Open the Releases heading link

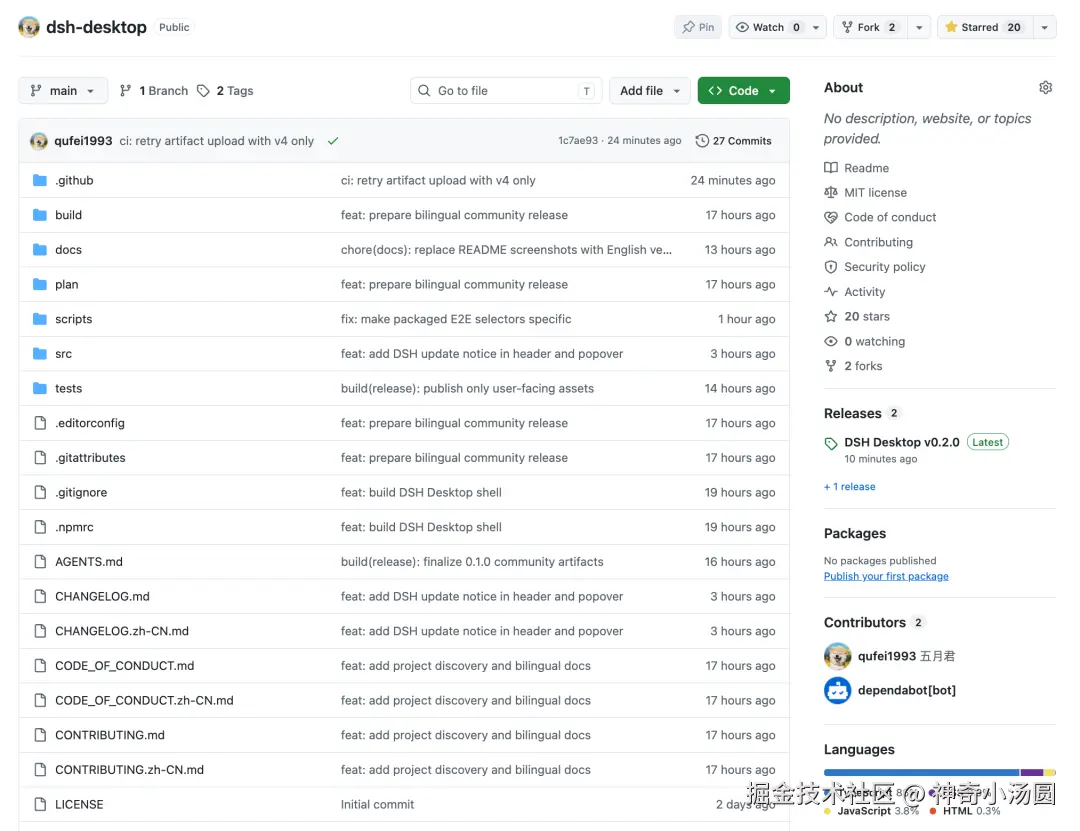853,413
